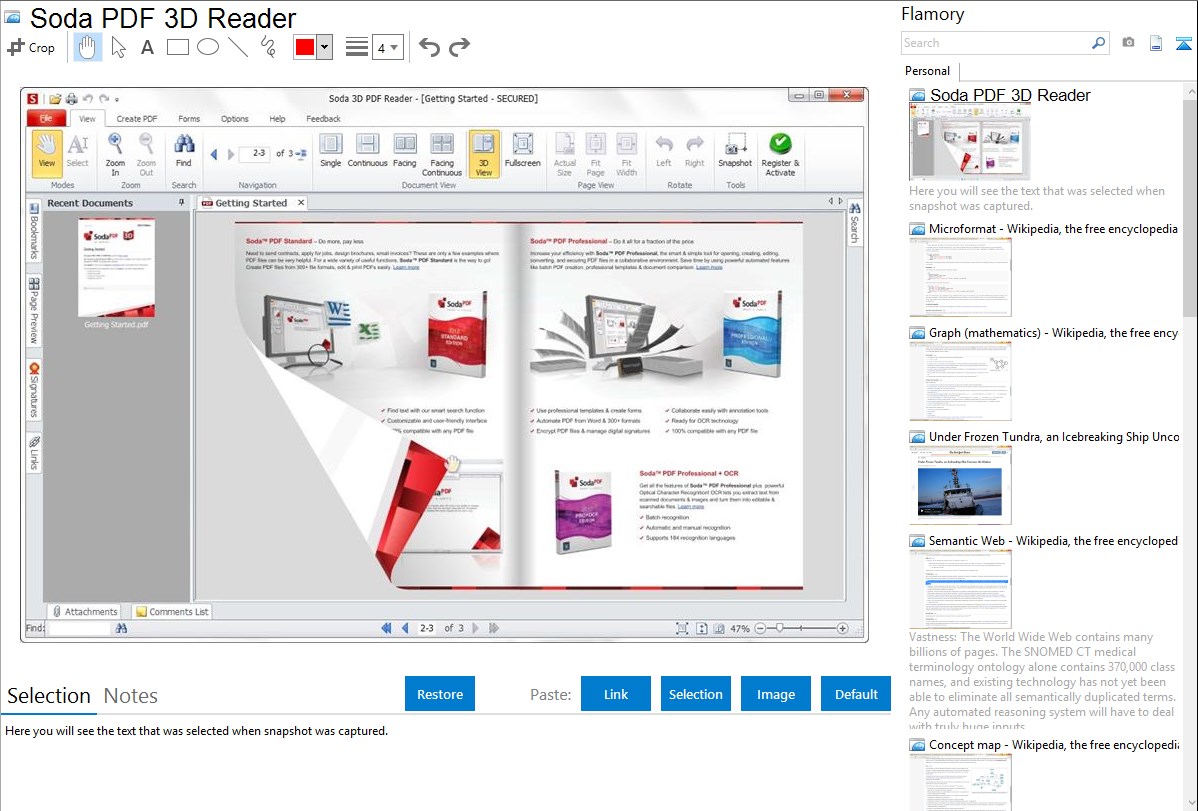Open the Forms ribbon tab
The width and height of the screenshot is (1198, 811).
(189, 118)
